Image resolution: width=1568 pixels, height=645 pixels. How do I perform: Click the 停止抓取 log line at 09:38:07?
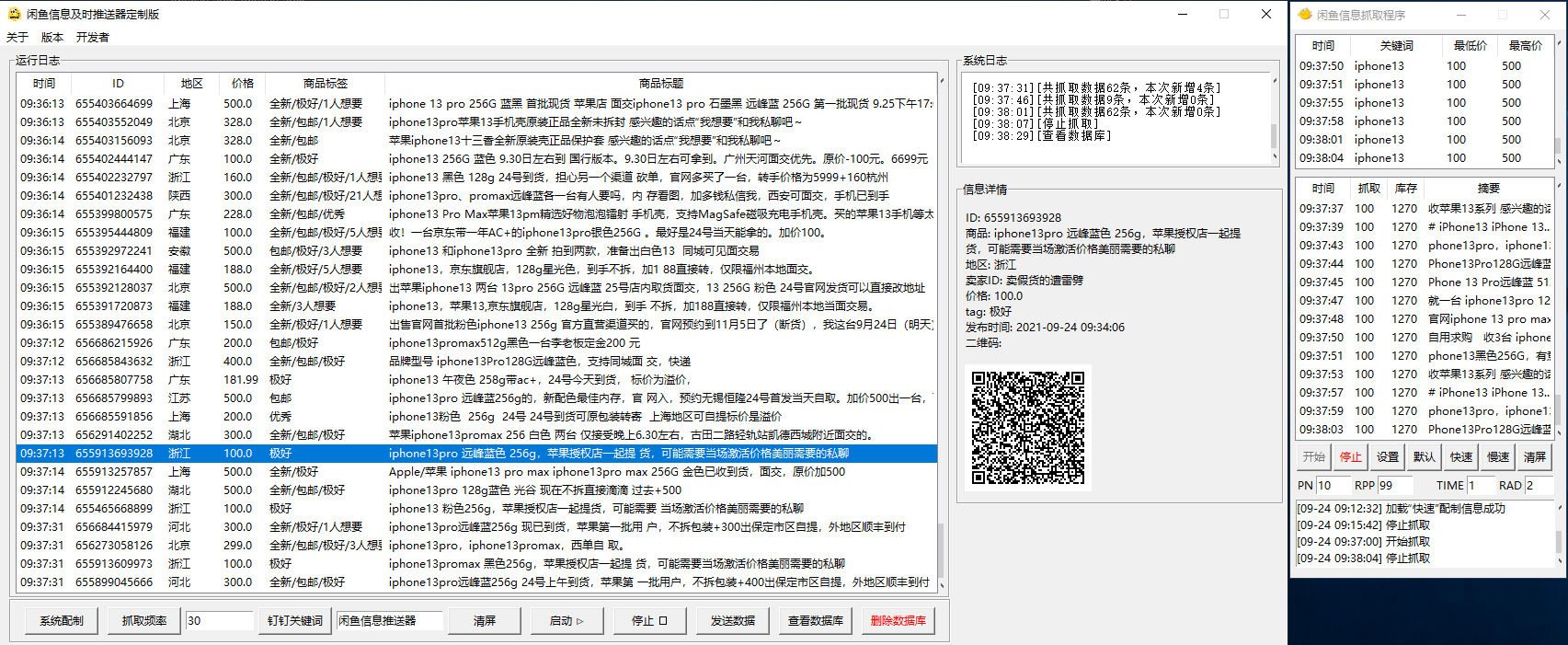click(x=1036, y=123)
